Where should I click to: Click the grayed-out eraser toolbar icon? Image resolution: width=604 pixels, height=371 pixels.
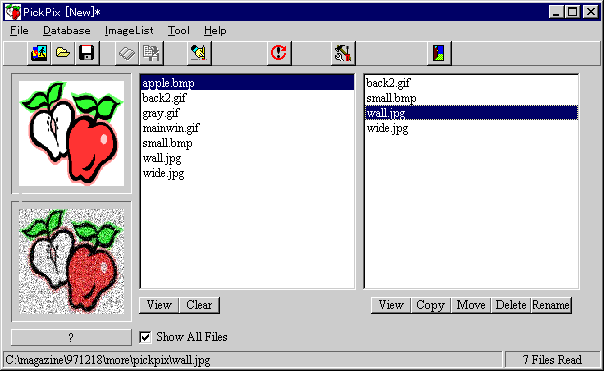click(x=127, y=53)
